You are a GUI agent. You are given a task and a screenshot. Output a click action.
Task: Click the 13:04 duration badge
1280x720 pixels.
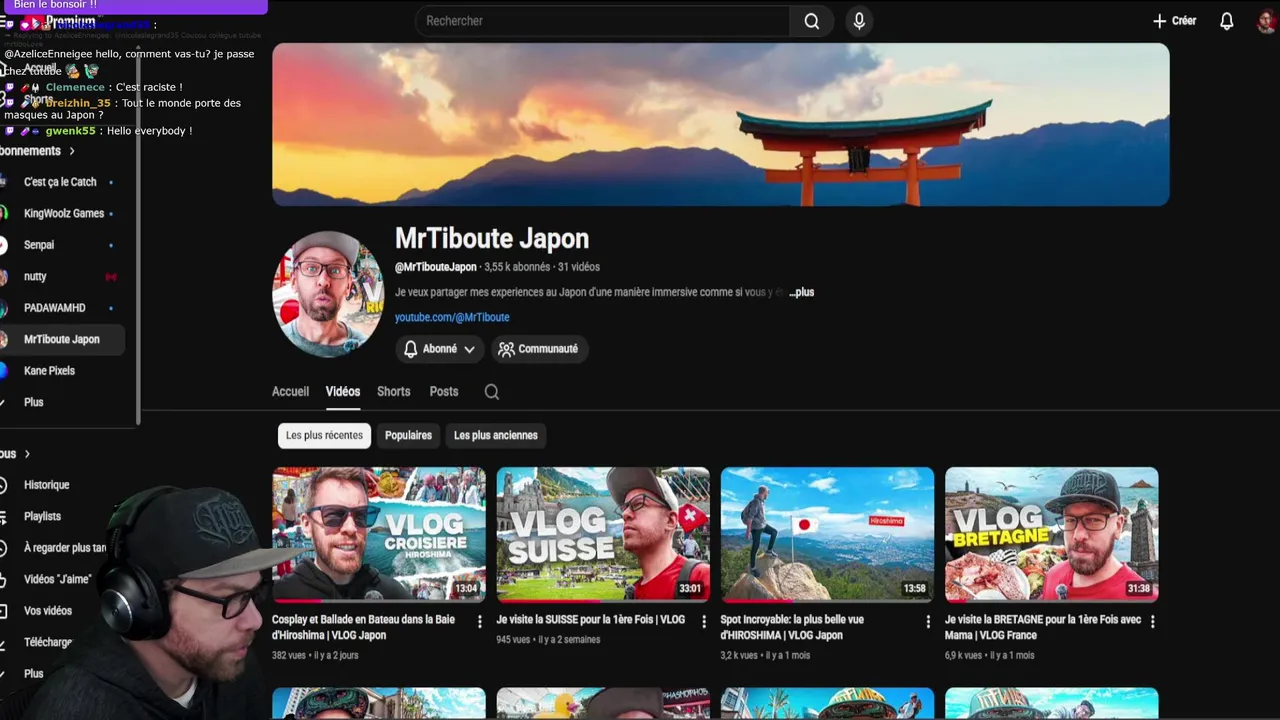[x=466, y=588]
